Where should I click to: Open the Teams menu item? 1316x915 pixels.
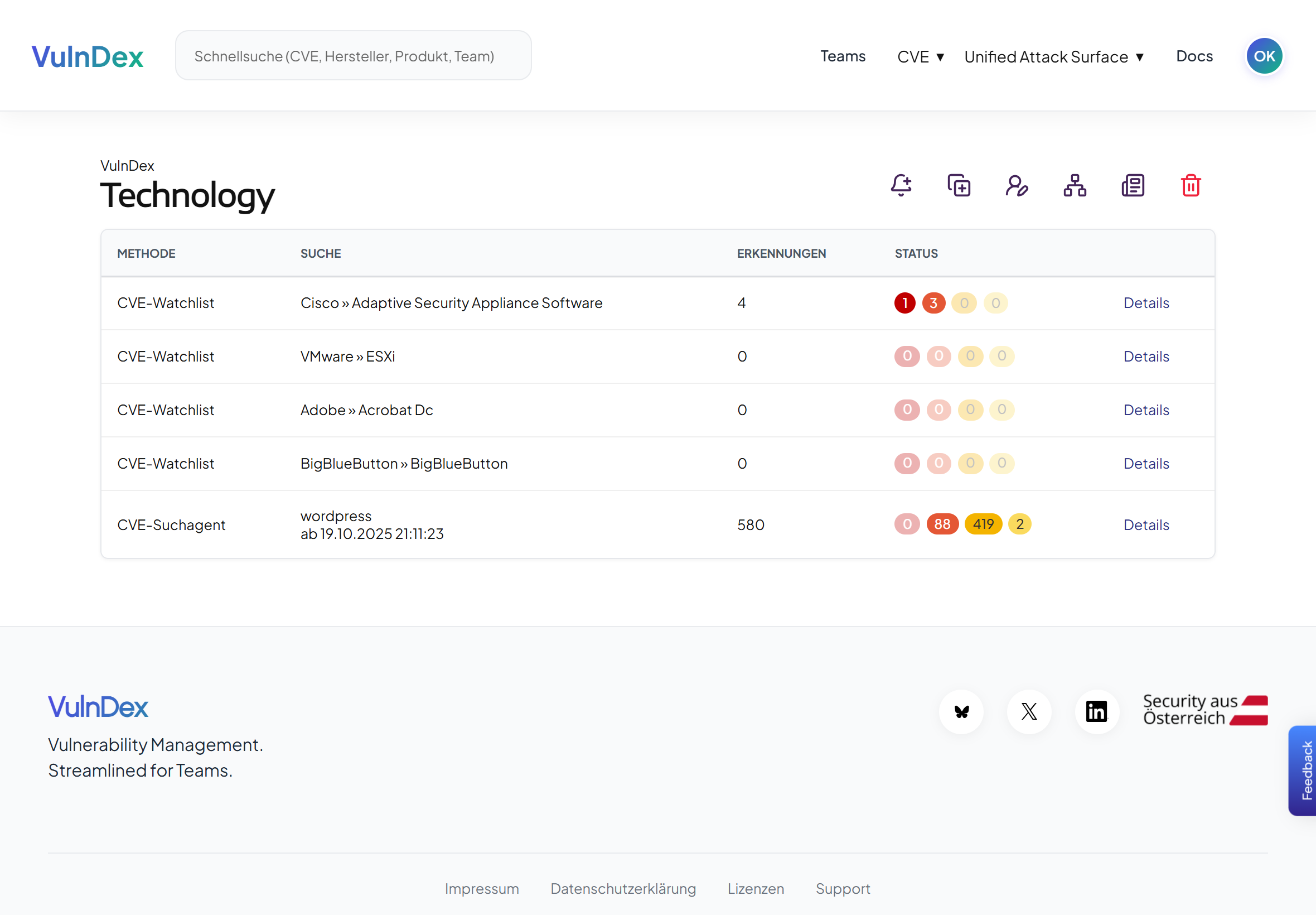[x=842, y=56]
